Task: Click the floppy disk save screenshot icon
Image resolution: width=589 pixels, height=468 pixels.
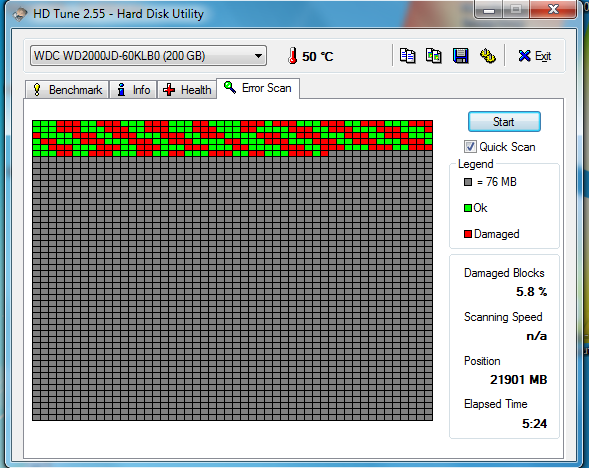Action: [x=461, y=56]
